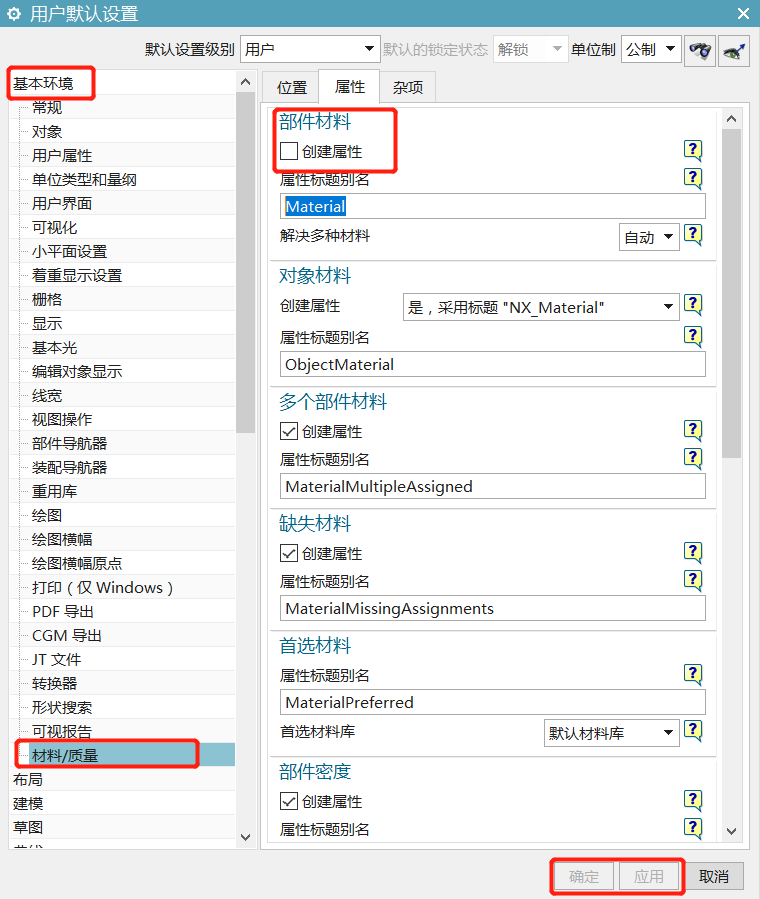Open help for 缺失材料 创建属性
This screenshot has width=760, height=899.
point(693,553)
